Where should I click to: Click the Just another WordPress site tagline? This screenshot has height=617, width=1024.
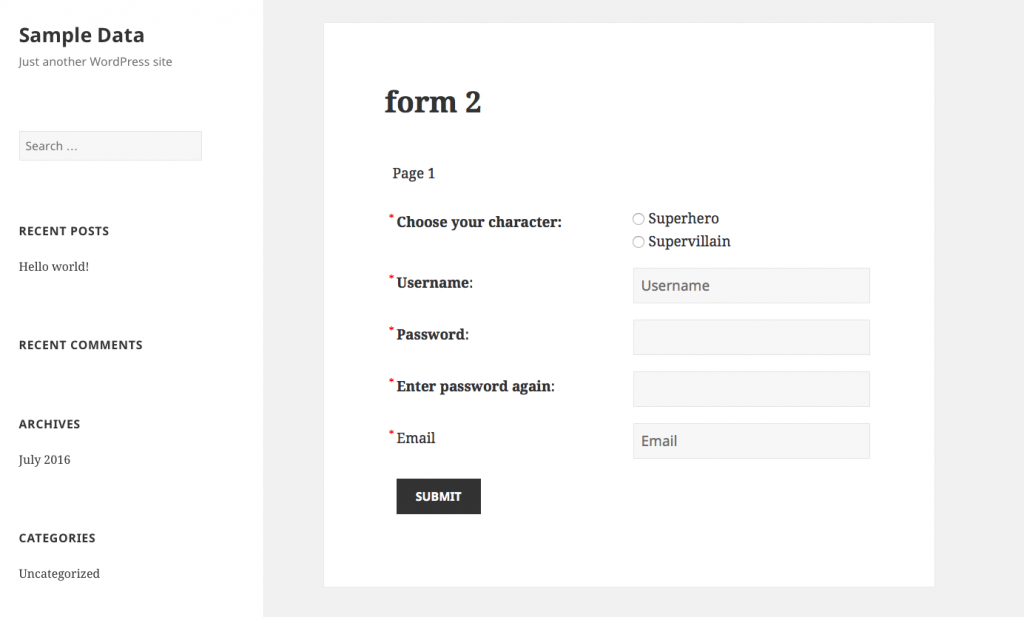tap(95, 61)
